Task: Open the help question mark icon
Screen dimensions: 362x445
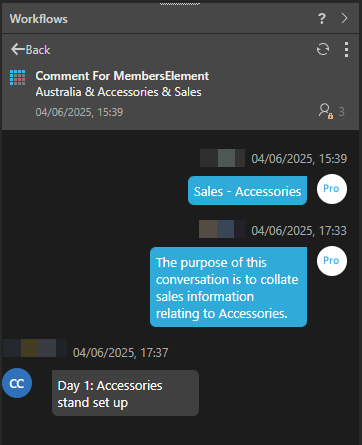Action: click(322, 19)
